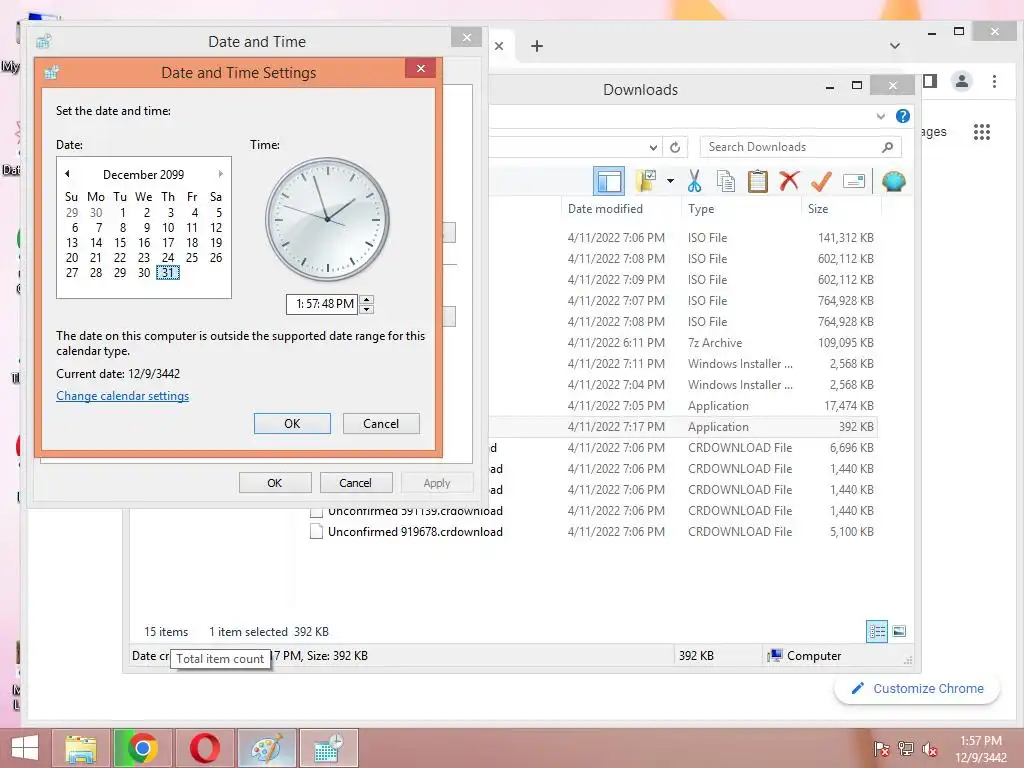Click the Paste clipboard icon in Downloads toolbar
This screenshot has width=1024, height=768.
click(758, 181)
